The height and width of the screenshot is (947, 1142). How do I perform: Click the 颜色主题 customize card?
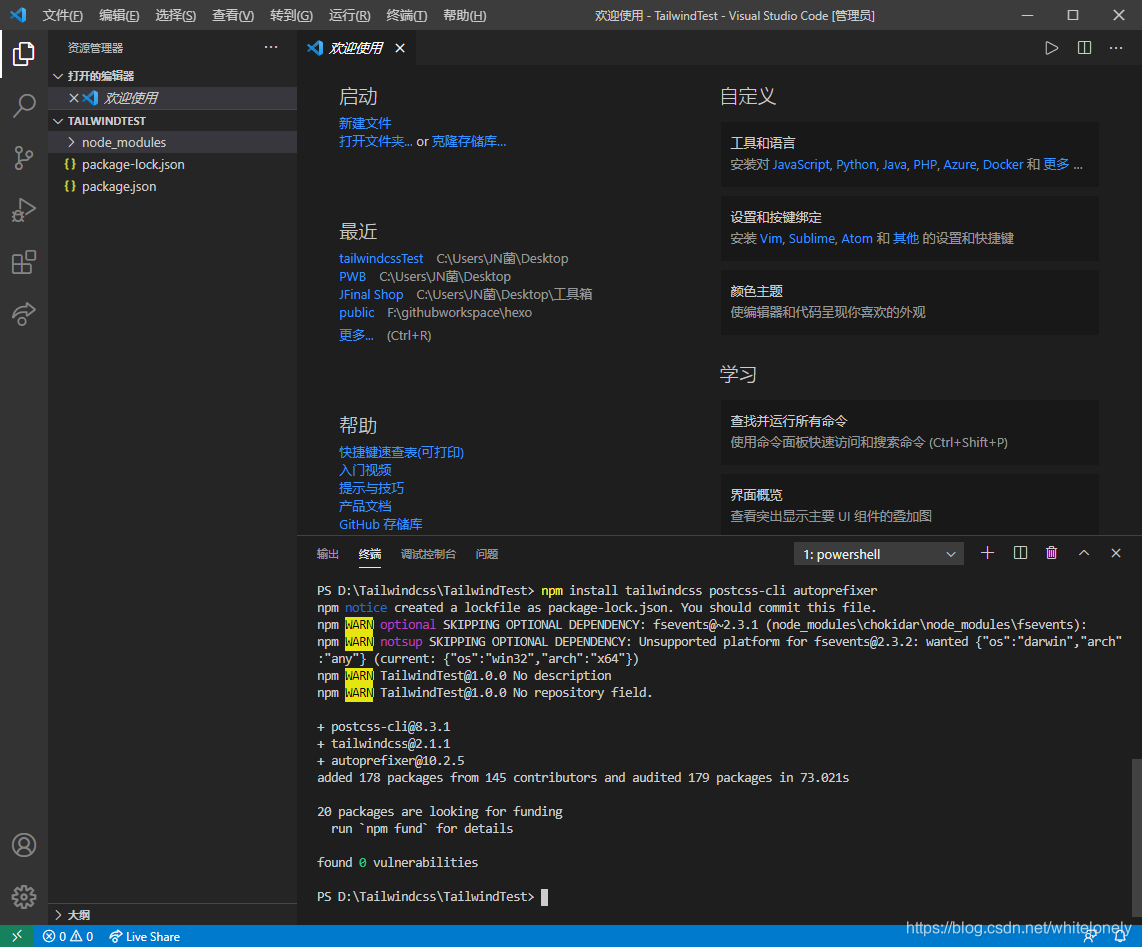point(910,302)
